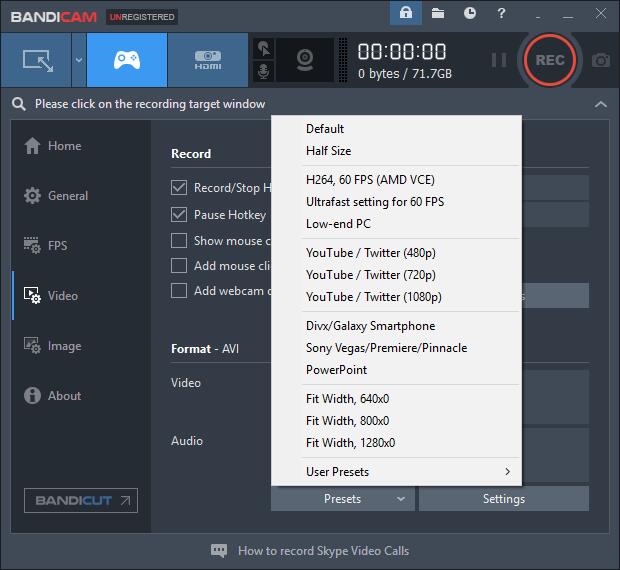This screenshot has height=570, width=620.
Task: Toggle the microphone icon
Action: tap(264, 71)
